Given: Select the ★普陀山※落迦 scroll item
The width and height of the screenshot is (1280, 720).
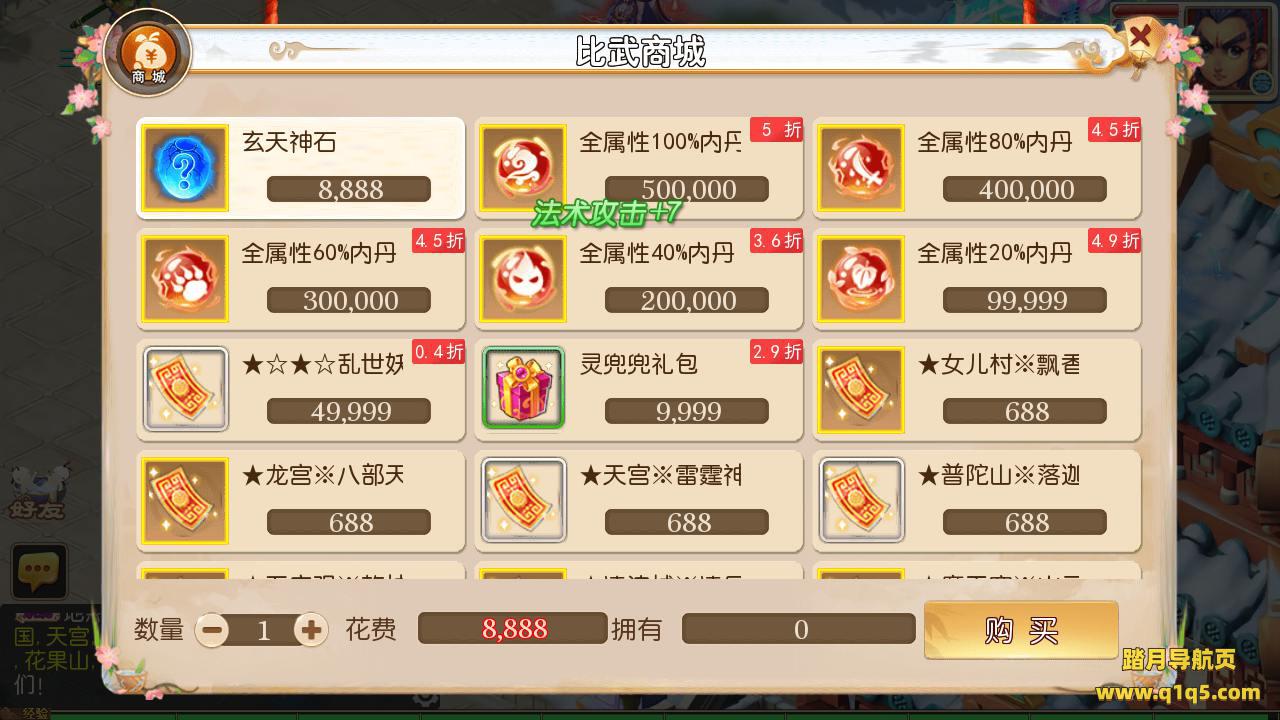Looking at the screenshot, I should click(x=977, y=501).
